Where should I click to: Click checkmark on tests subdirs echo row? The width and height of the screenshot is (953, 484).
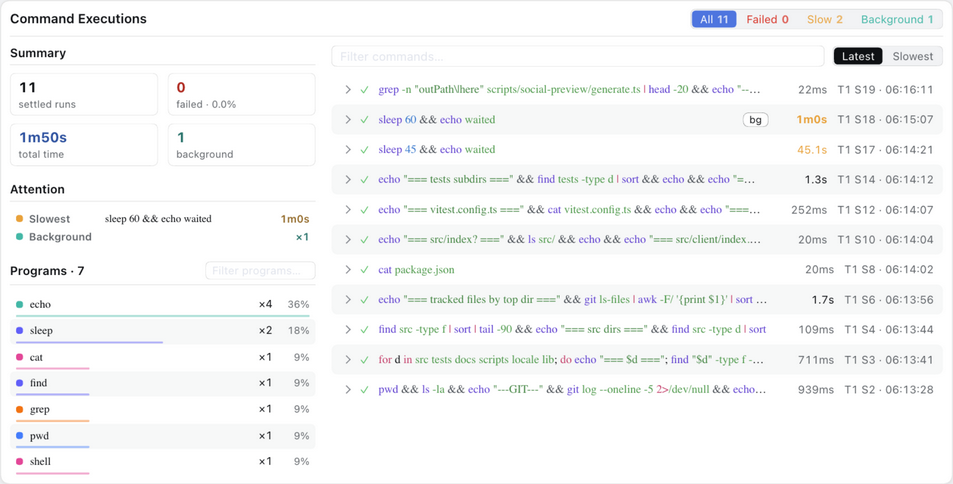pos(365,179)
